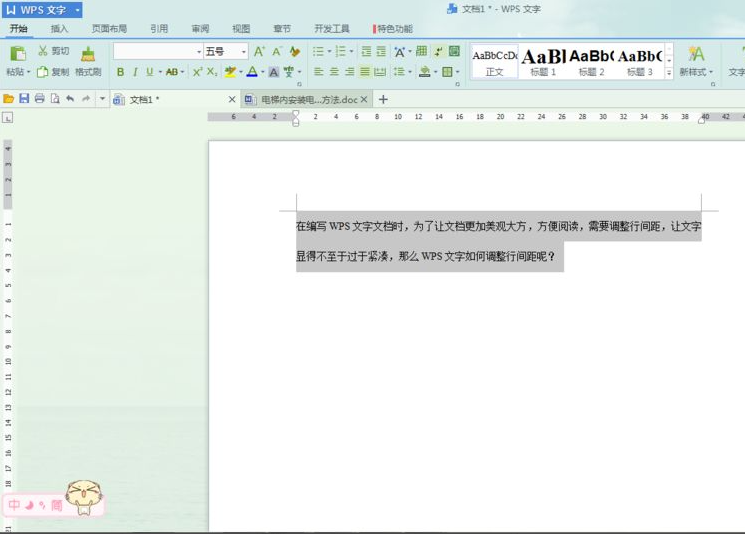Increase font size with A+ icon
745x534 pixels.
click(259, 51)
